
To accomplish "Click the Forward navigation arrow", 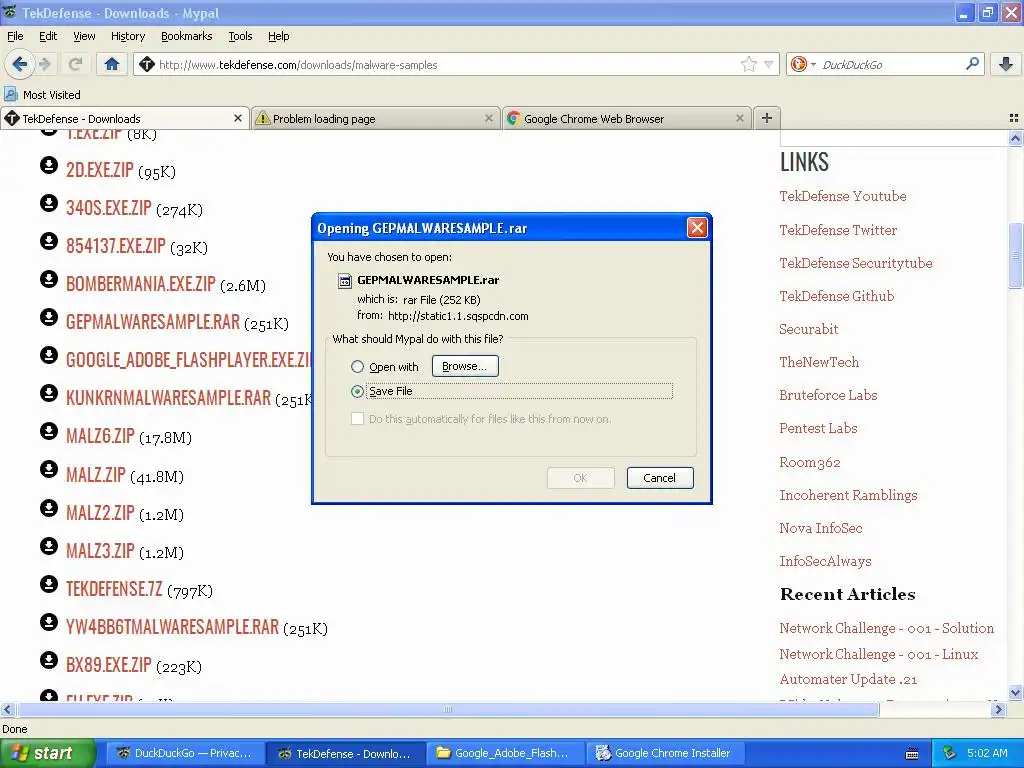I will click(x=45, y=64).
